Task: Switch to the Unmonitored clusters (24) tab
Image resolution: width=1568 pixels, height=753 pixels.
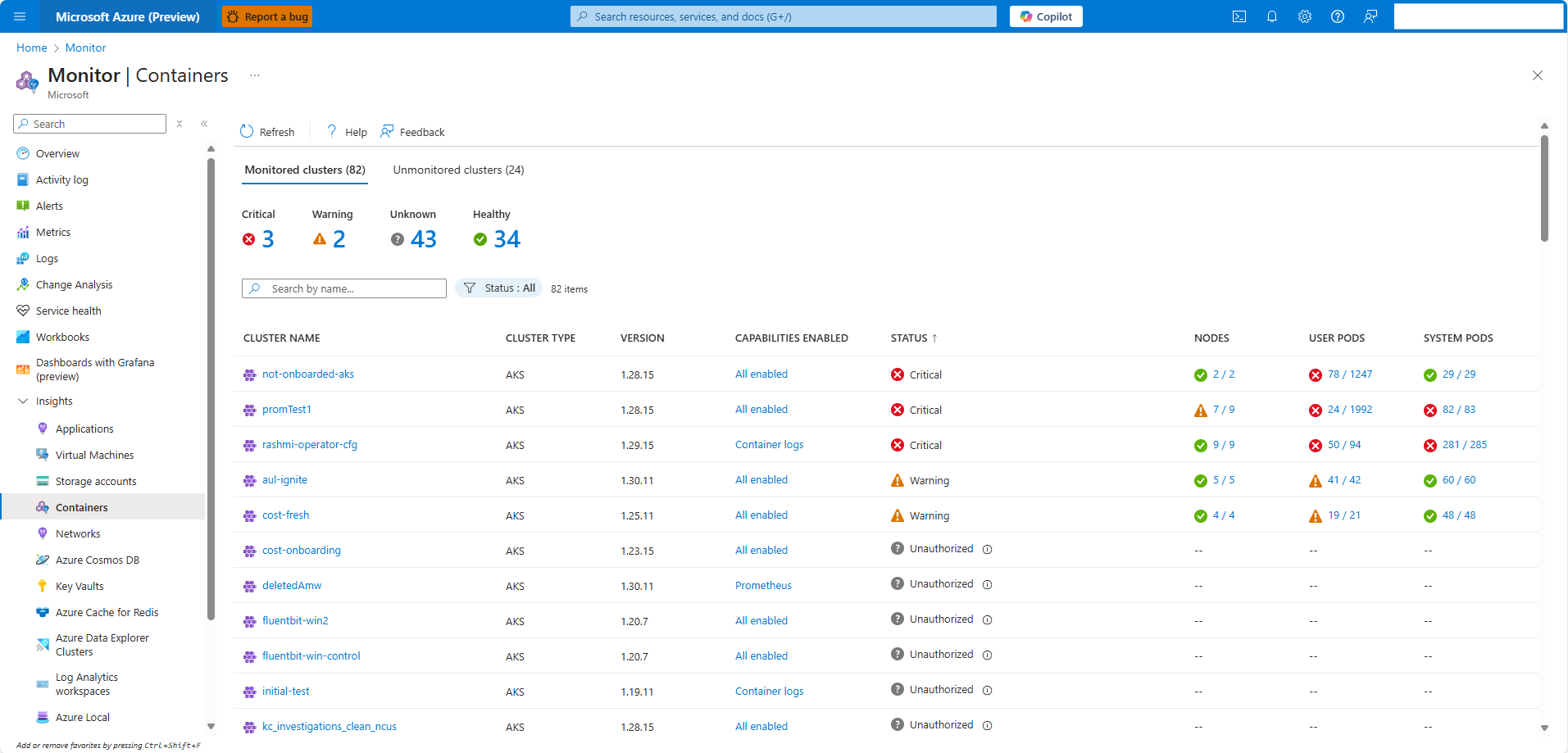Action: coord(457,170)
